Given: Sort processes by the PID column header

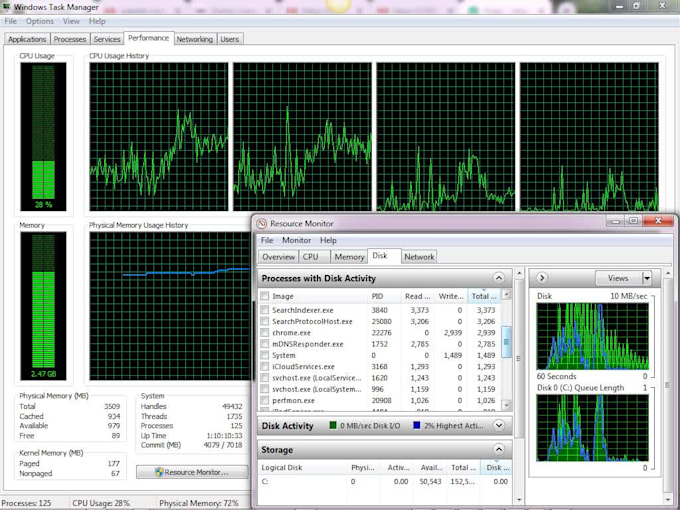Looking at the screenshot, I should [x=378, y=296].
